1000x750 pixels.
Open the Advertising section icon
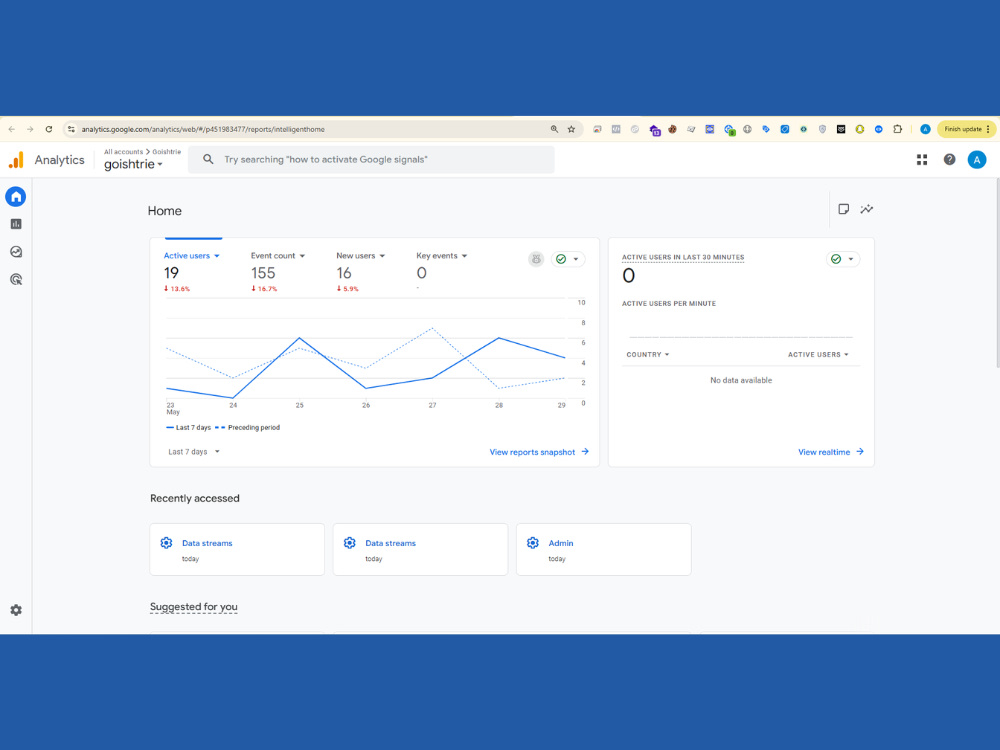point(16,279)
